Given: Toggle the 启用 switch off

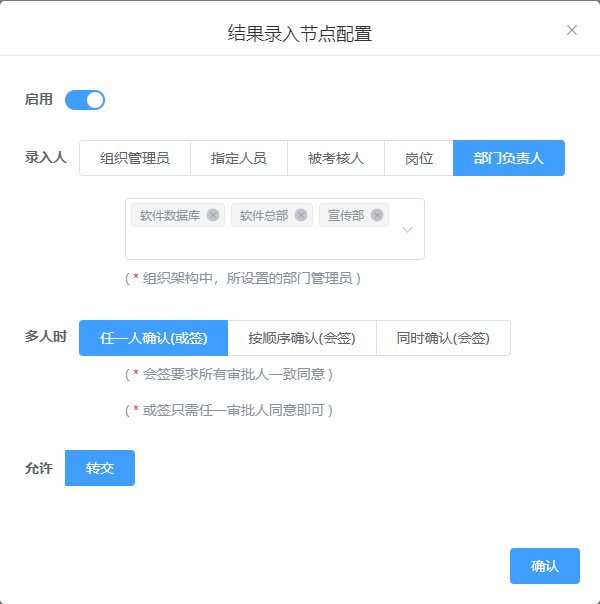Looking at the screenshot, I should coord(85,99).
